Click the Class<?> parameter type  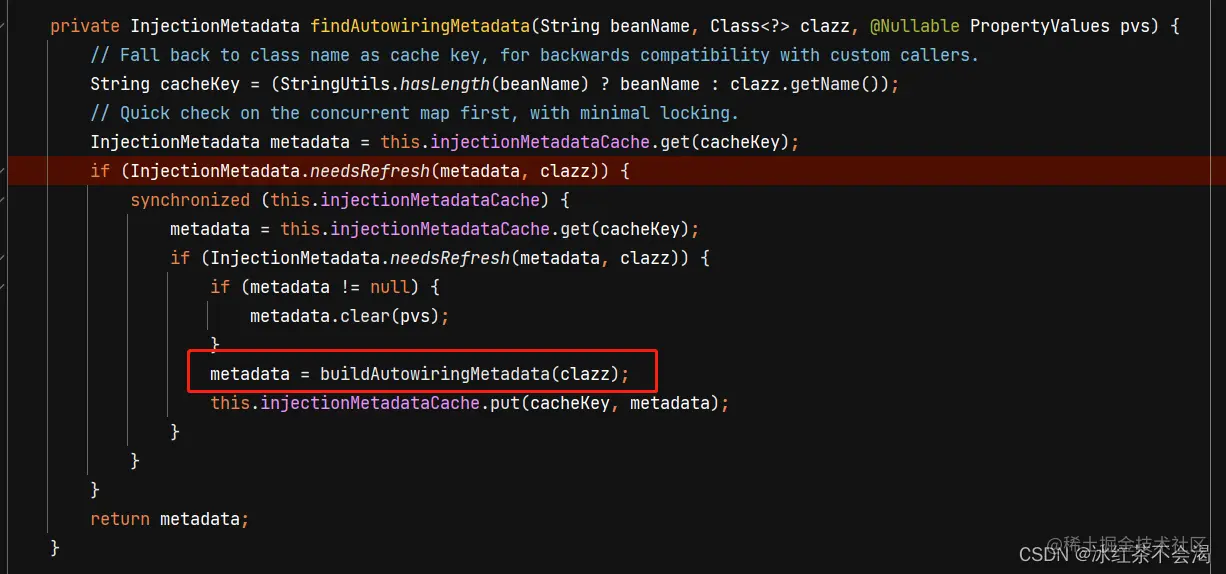click(750, 26)
